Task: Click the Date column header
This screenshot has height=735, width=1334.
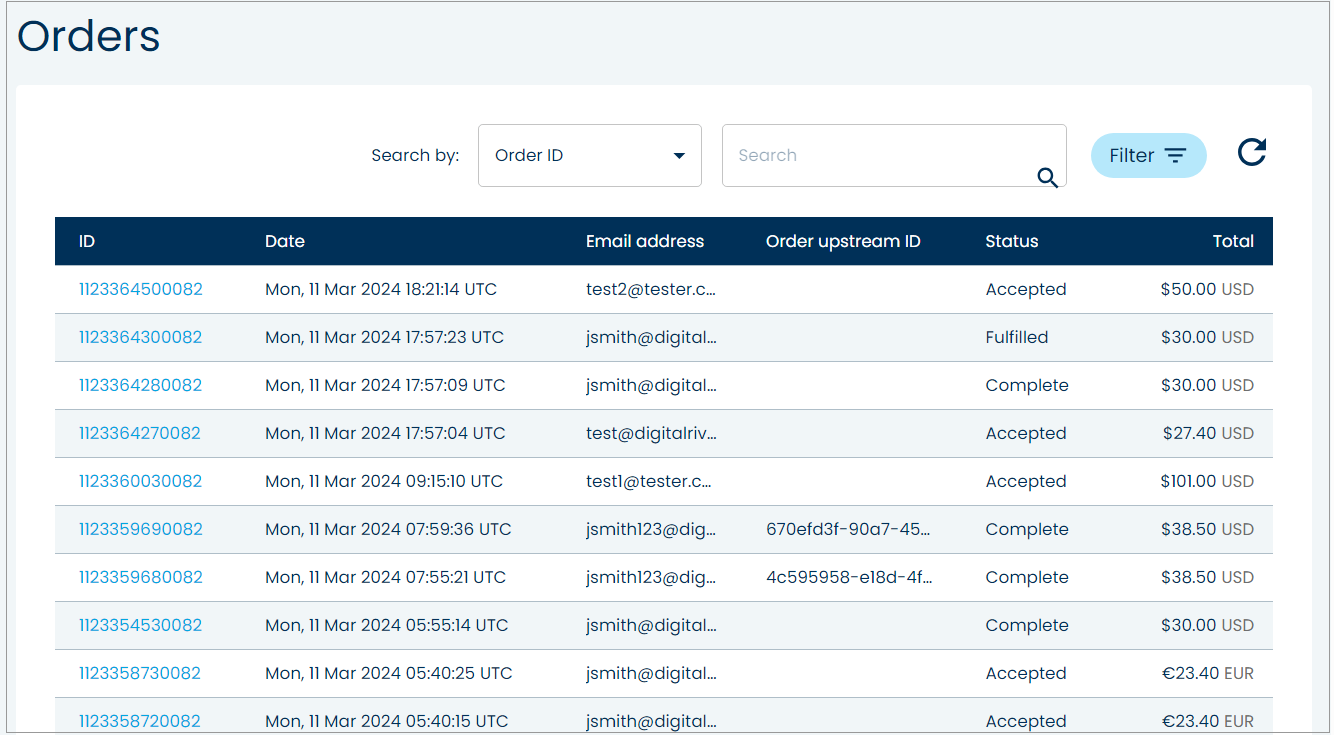Action: pos(285,242)
